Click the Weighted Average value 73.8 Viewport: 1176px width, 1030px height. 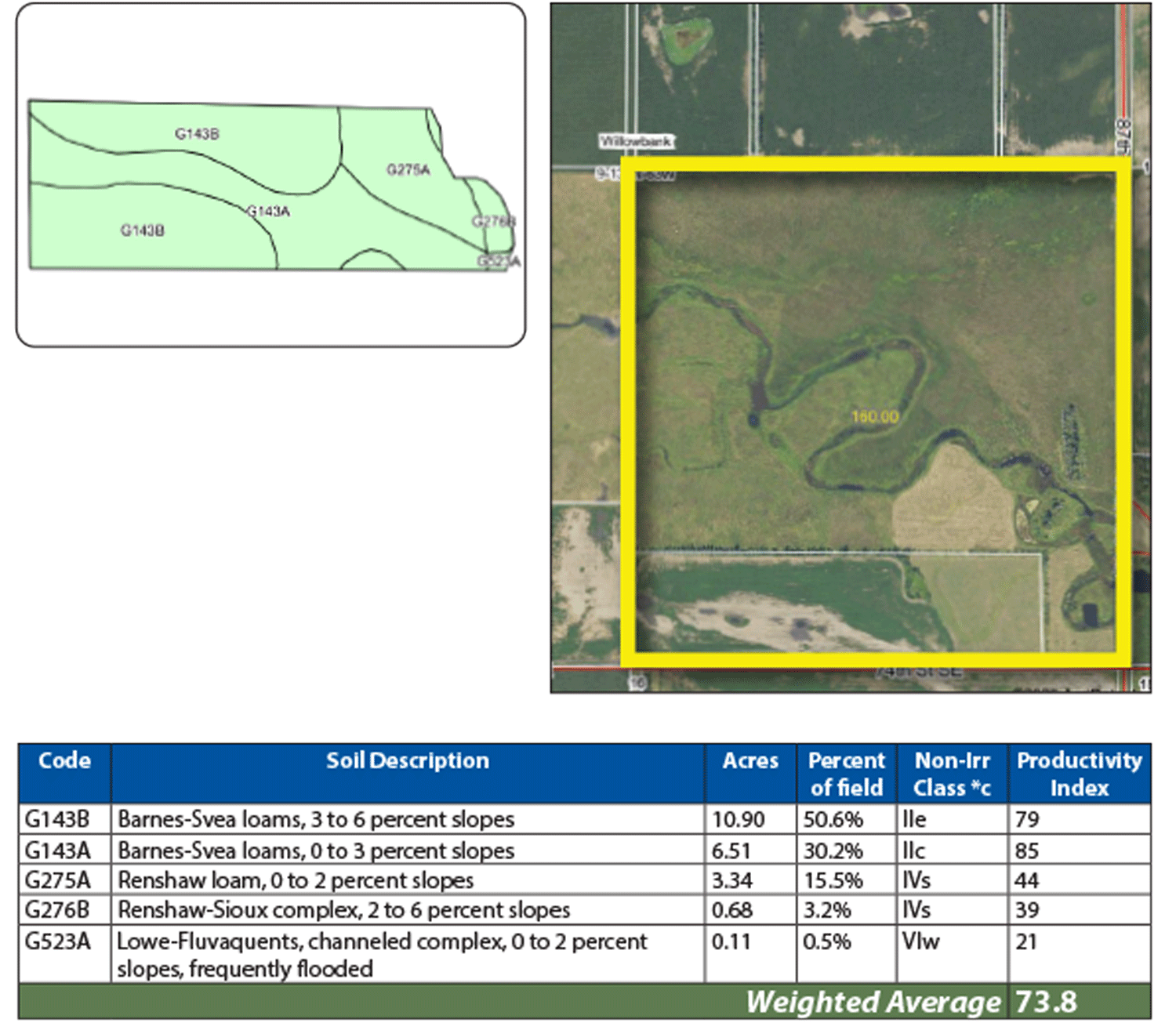click(1046, 1003)
